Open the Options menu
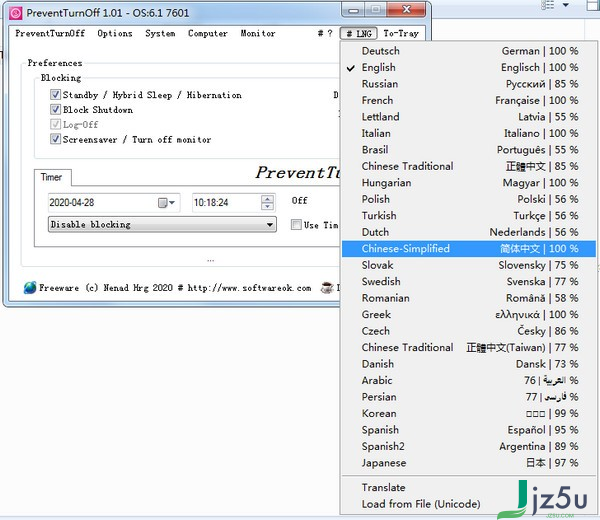The height and width of the screenshot is (520, 600). (x=115, y=33)
